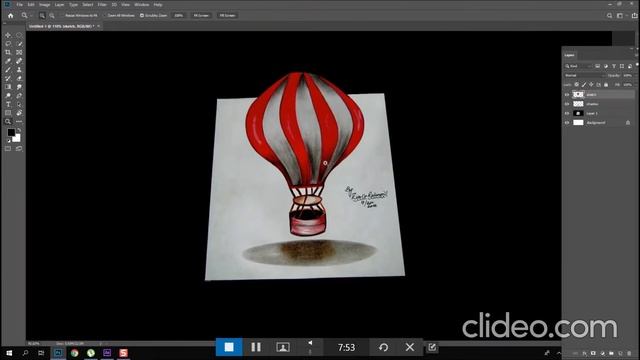
Task: Select the Eraser tool
Action: [x=19, y=78]
